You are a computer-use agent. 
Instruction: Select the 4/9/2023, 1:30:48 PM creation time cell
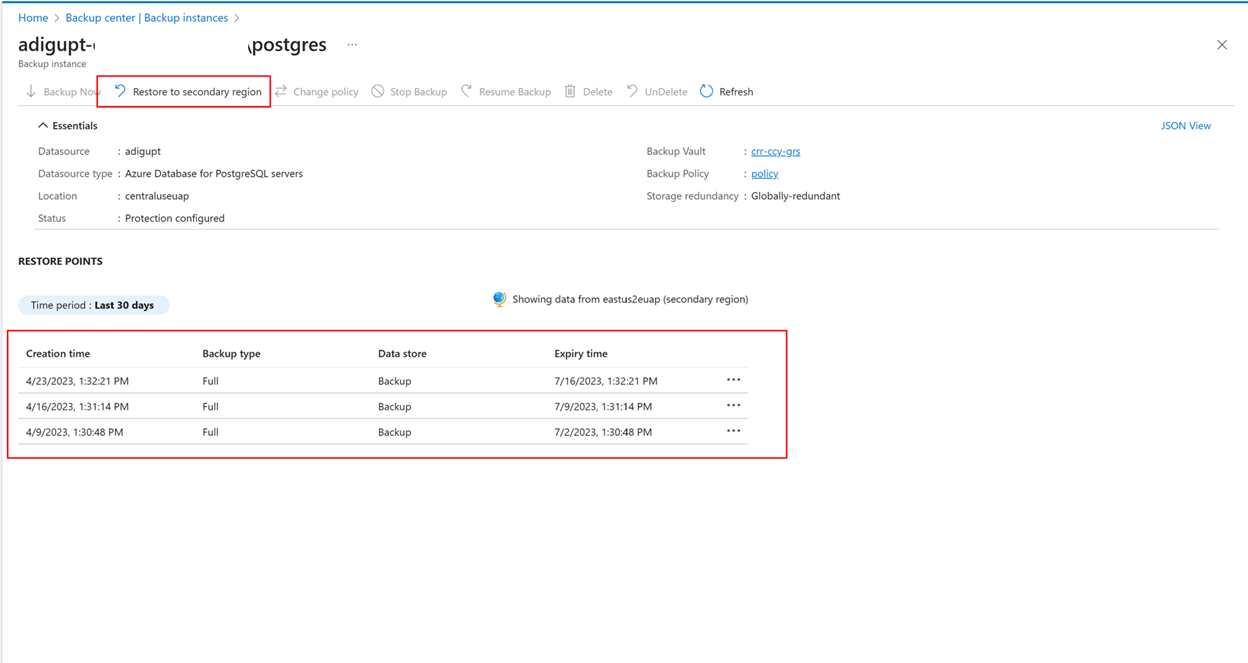[x=75, y=432]
